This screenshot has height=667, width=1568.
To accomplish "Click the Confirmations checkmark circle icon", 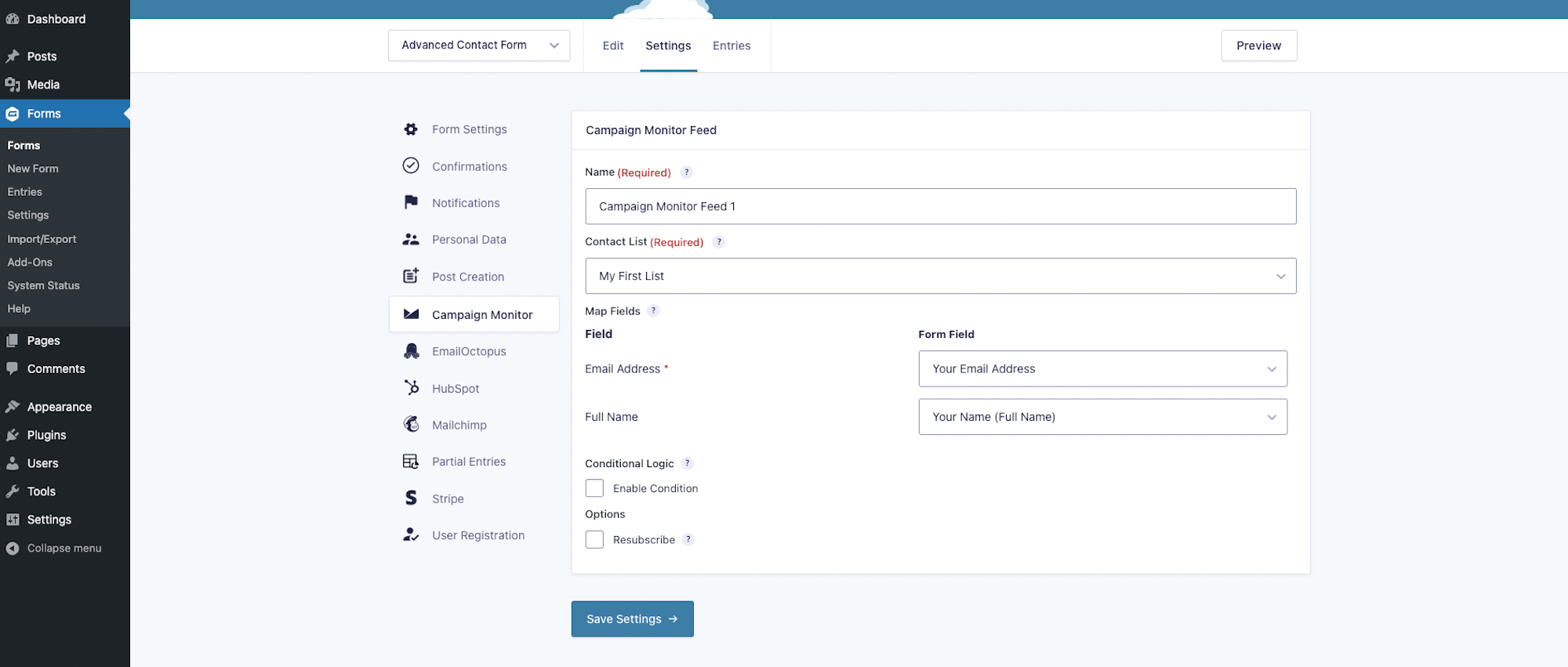I will 411,165.
